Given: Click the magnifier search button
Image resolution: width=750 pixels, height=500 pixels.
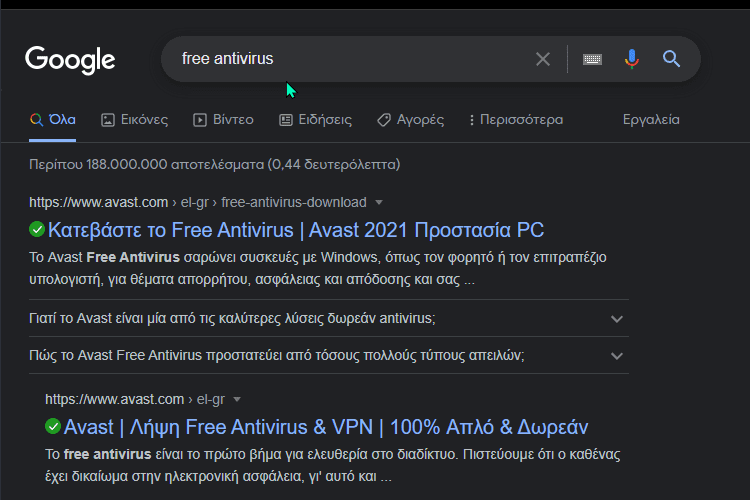Looking at the screenshot, I should tap(671, 59).
